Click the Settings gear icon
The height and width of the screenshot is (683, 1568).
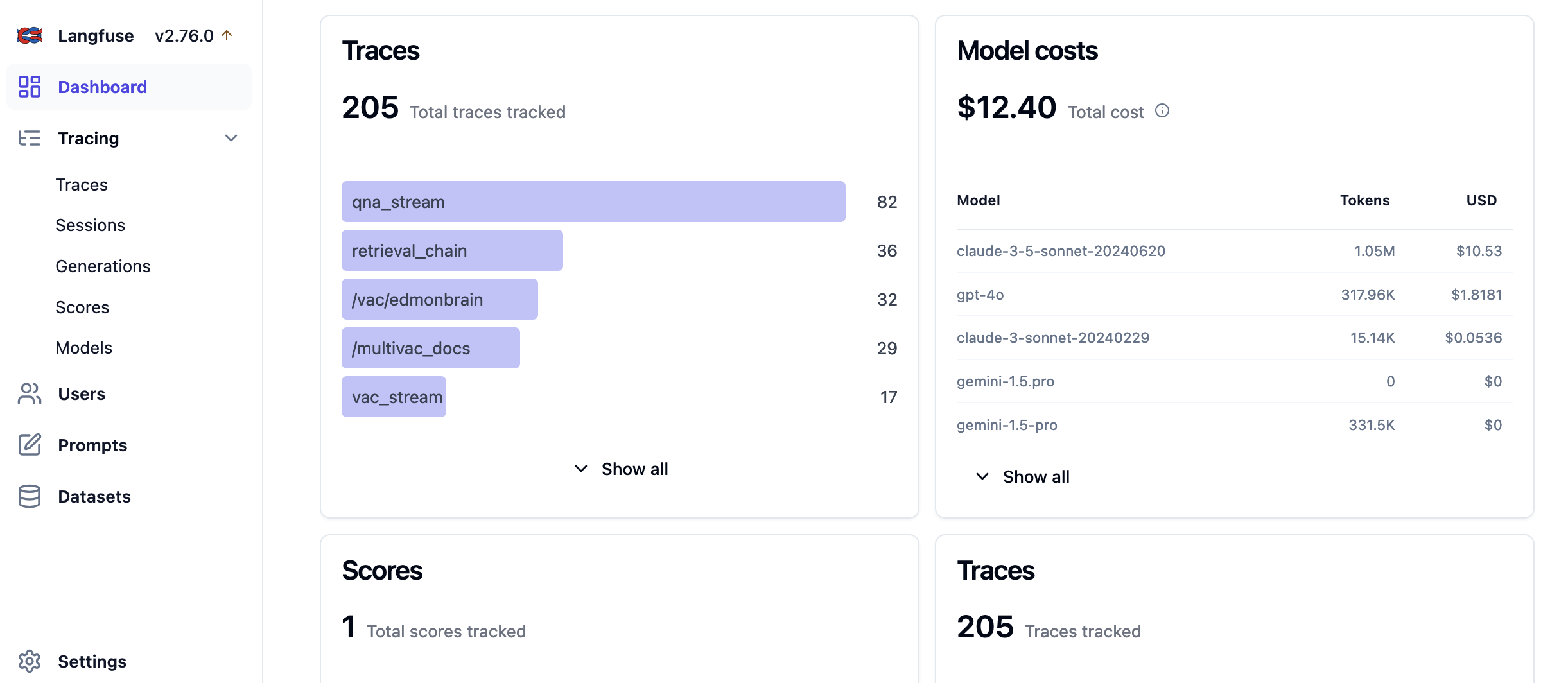click(x=30, y=661)
